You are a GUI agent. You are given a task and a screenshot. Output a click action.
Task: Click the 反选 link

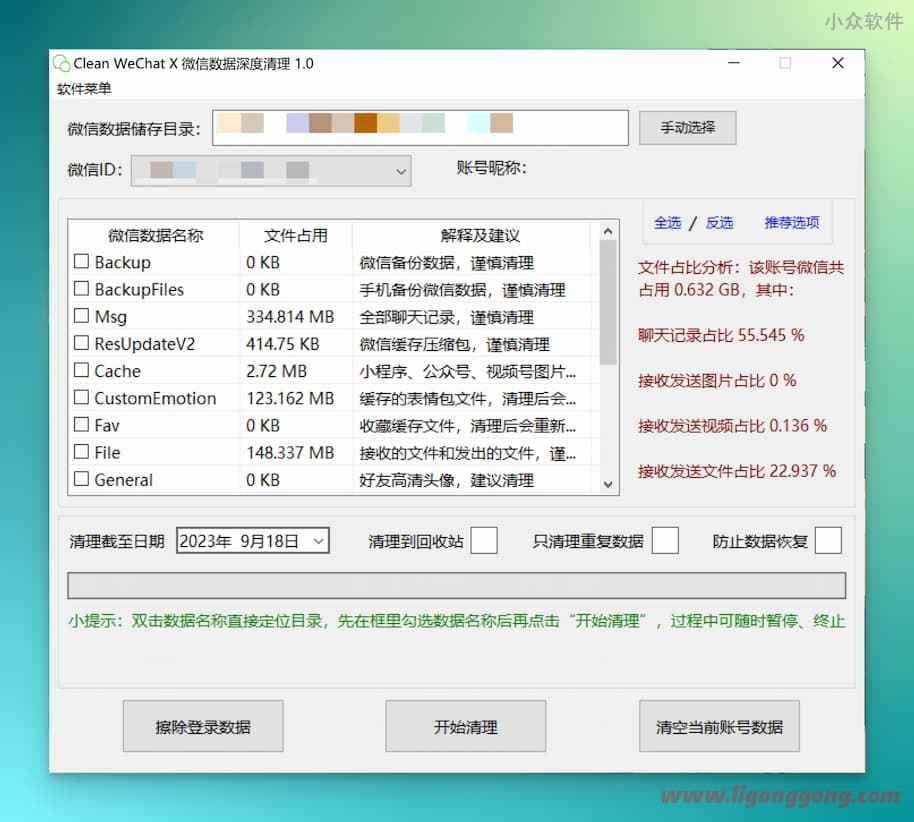719,223
